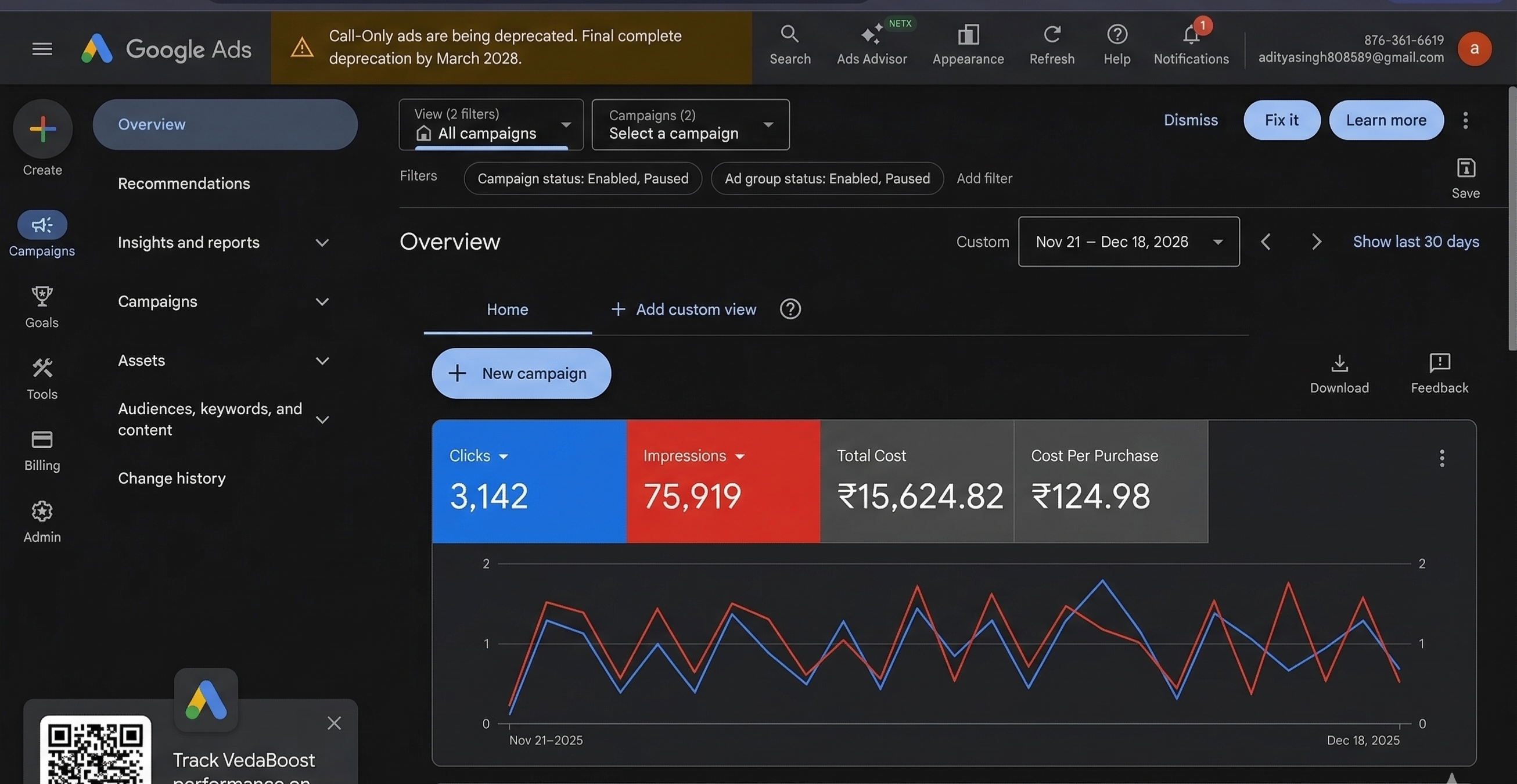Open Billing from the sidebar
Viewport: 1517px width, 784px height.
tap(42, 449)
